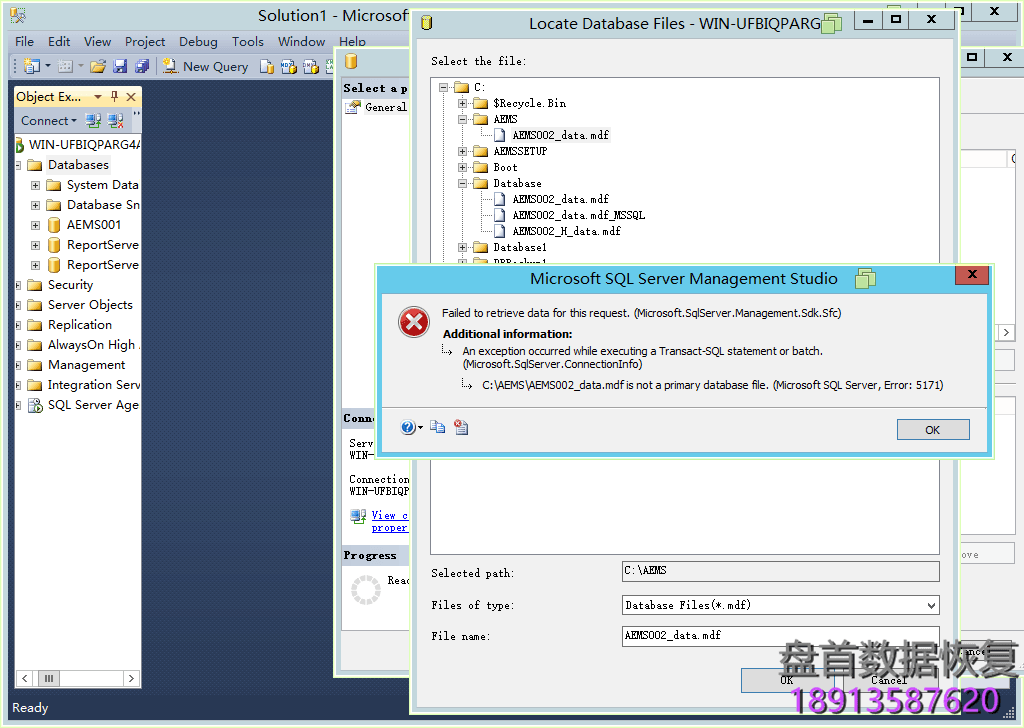Viewport: 1024px width, 728px height.
Task: Click the New Project toolbar icon
Action: (x=31, y=66)
